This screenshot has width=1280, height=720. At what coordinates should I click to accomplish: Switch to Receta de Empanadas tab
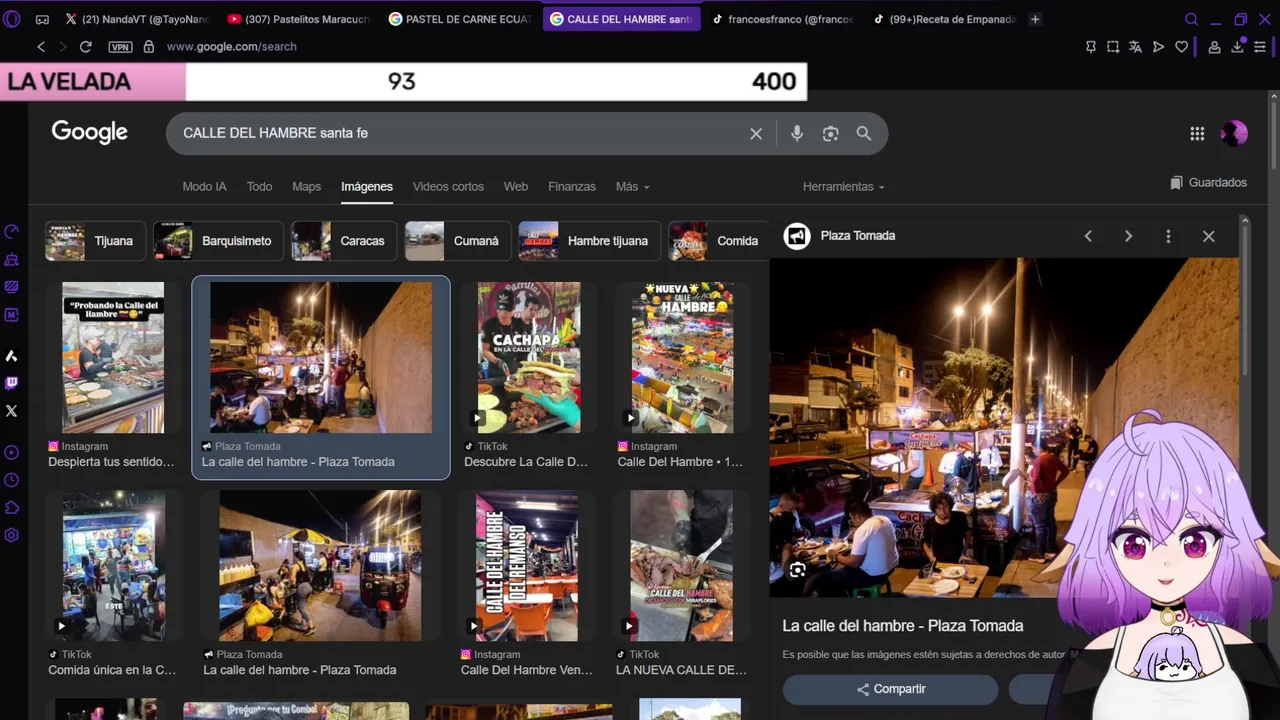[945, 19]
